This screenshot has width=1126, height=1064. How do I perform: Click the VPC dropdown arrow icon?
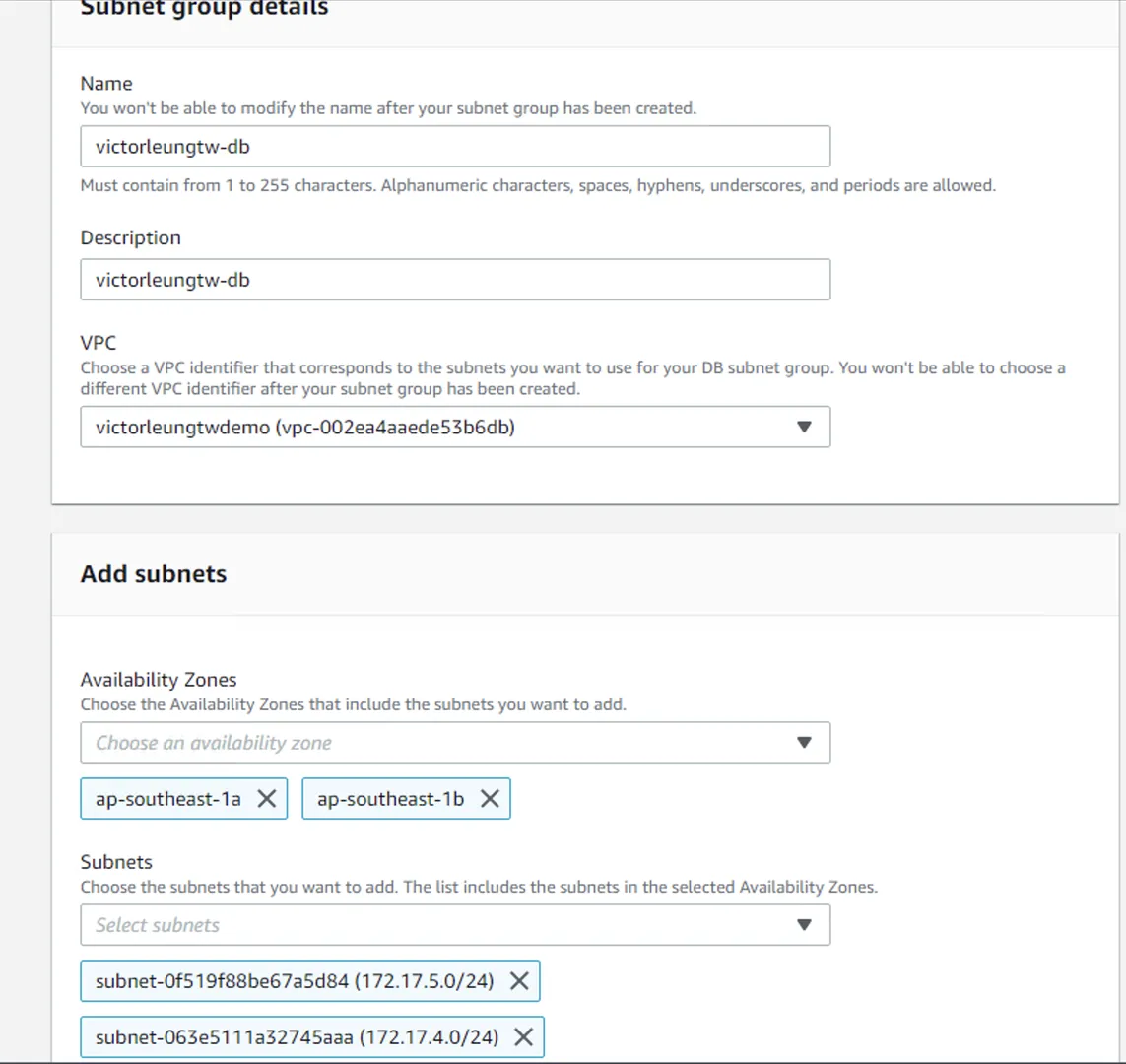click(804, 428)
